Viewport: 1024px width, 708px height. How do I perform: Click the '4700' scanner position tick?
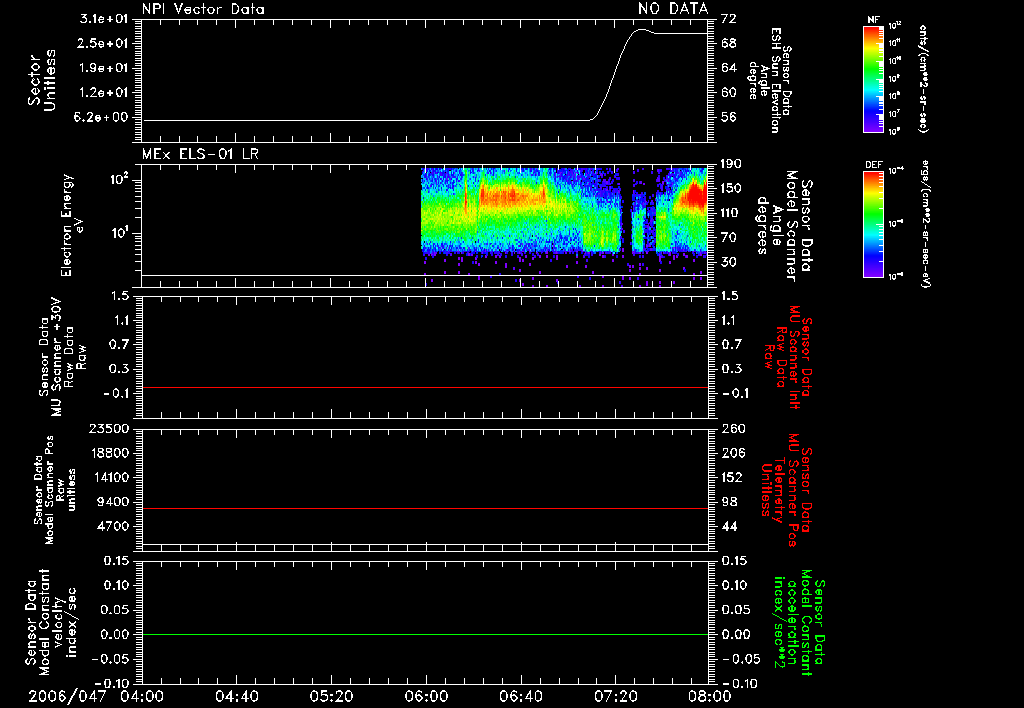[113, 526]
